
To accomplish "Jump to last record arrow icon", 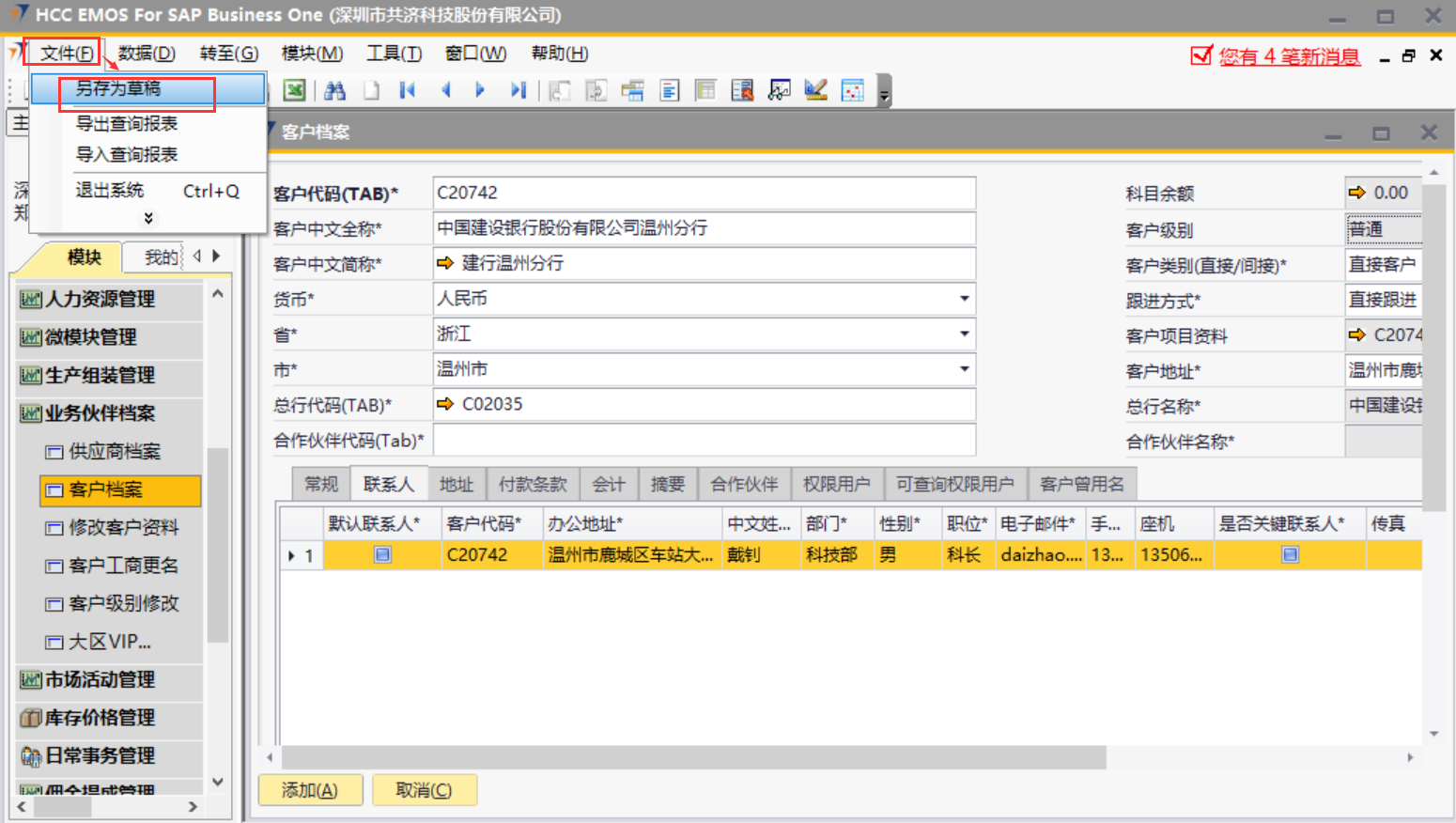I will [x=518, y=90].
